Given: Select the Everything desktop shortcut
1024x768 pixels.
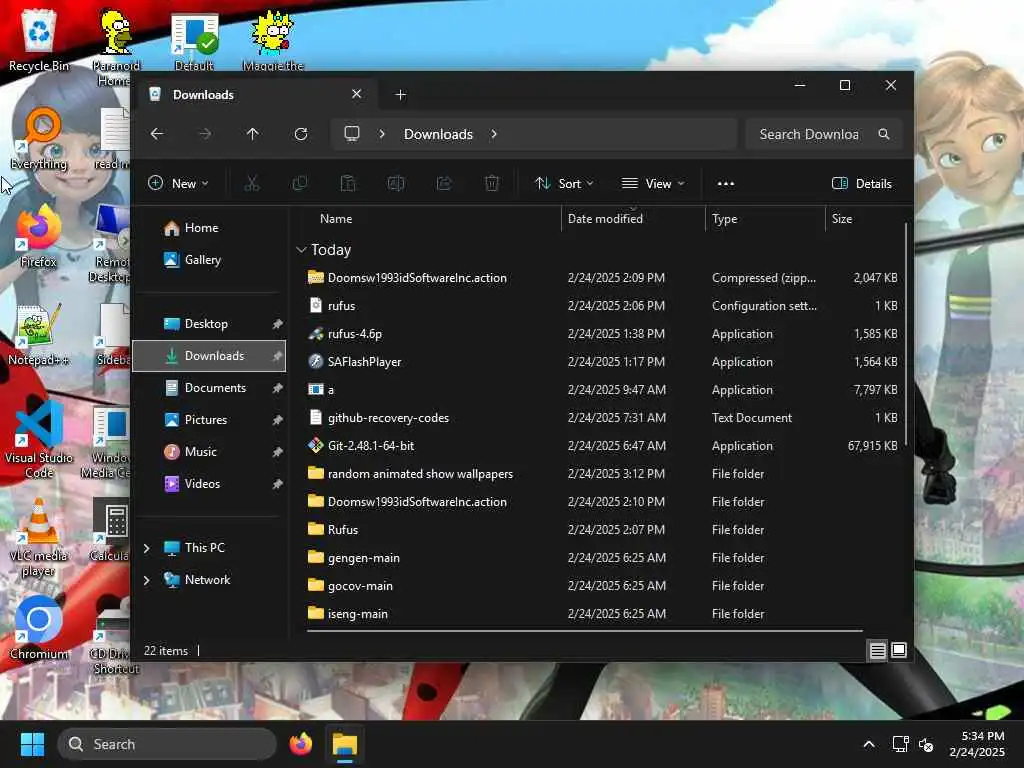Looking at the screenshot, I should coord(39,138).
